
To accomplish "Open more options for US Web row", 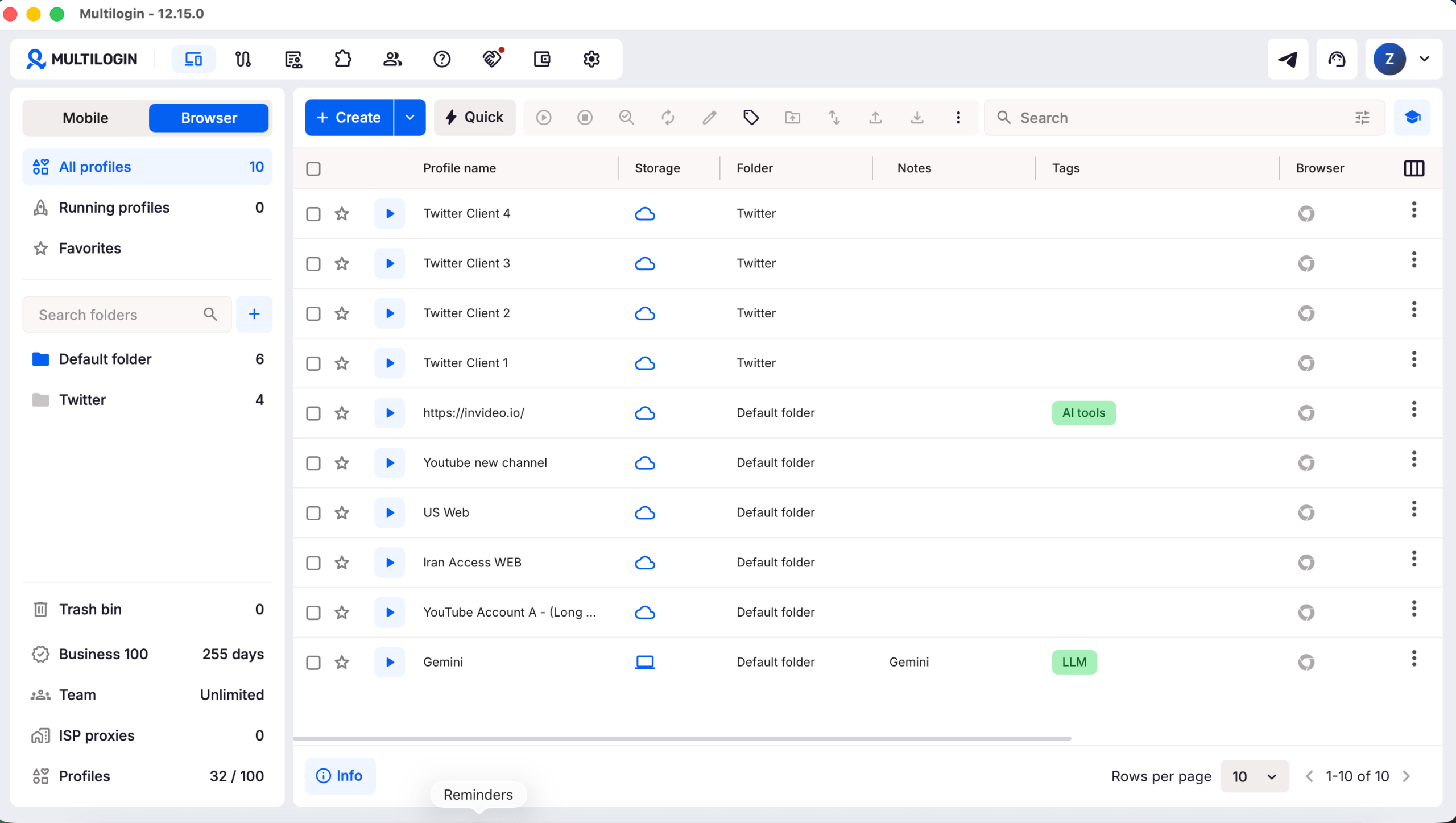I will point(1414,510).
